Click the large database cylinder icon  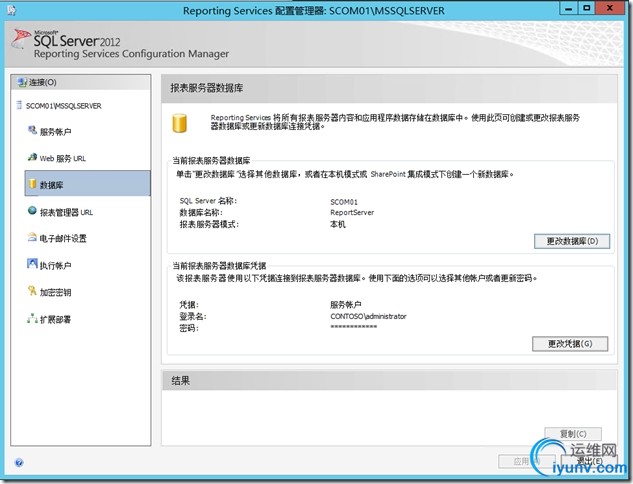pyautogui.click(x=180, y=123)
